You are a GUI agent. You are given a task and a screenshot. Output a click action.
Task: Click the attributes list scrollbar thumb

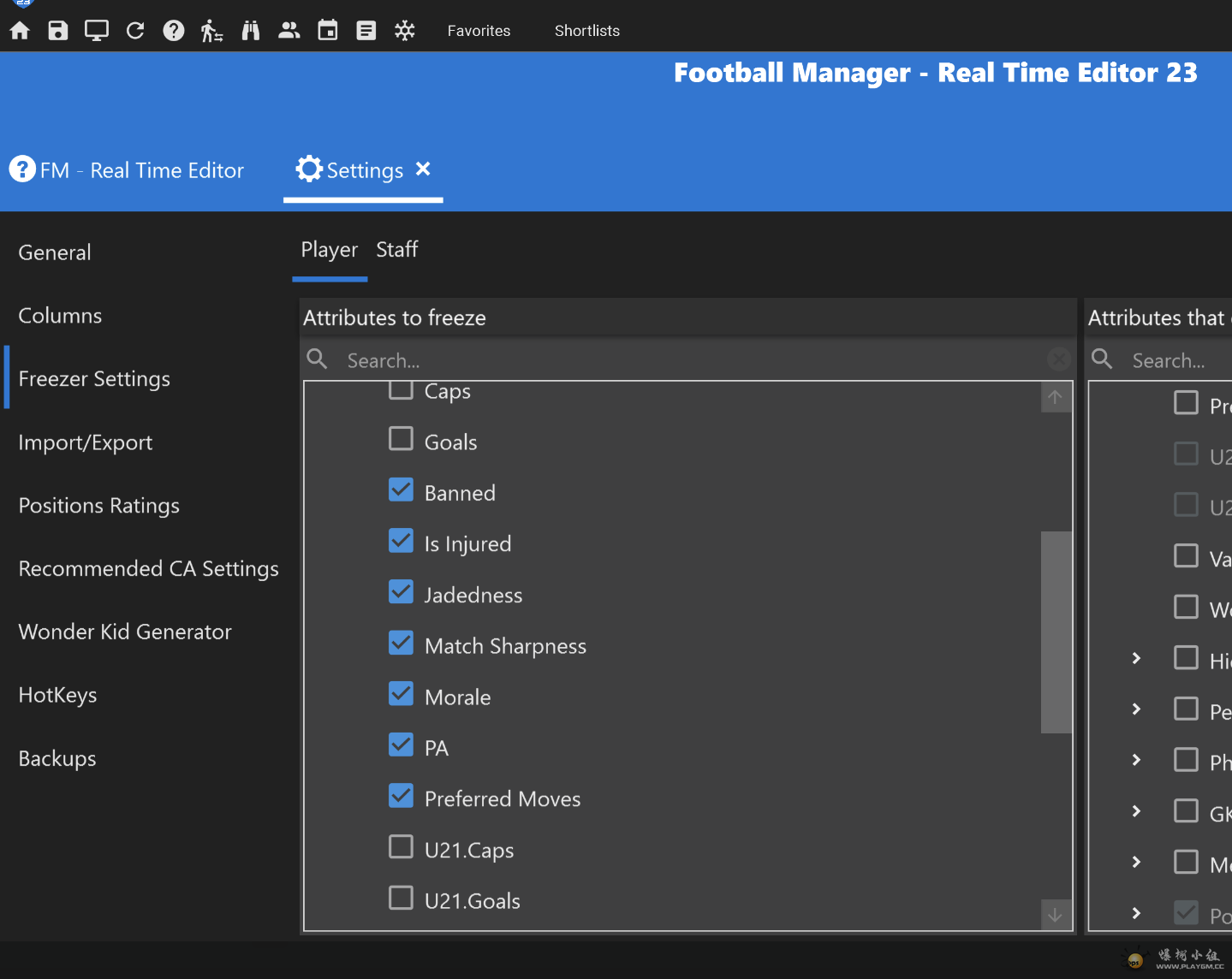[x=1056, y=632]
